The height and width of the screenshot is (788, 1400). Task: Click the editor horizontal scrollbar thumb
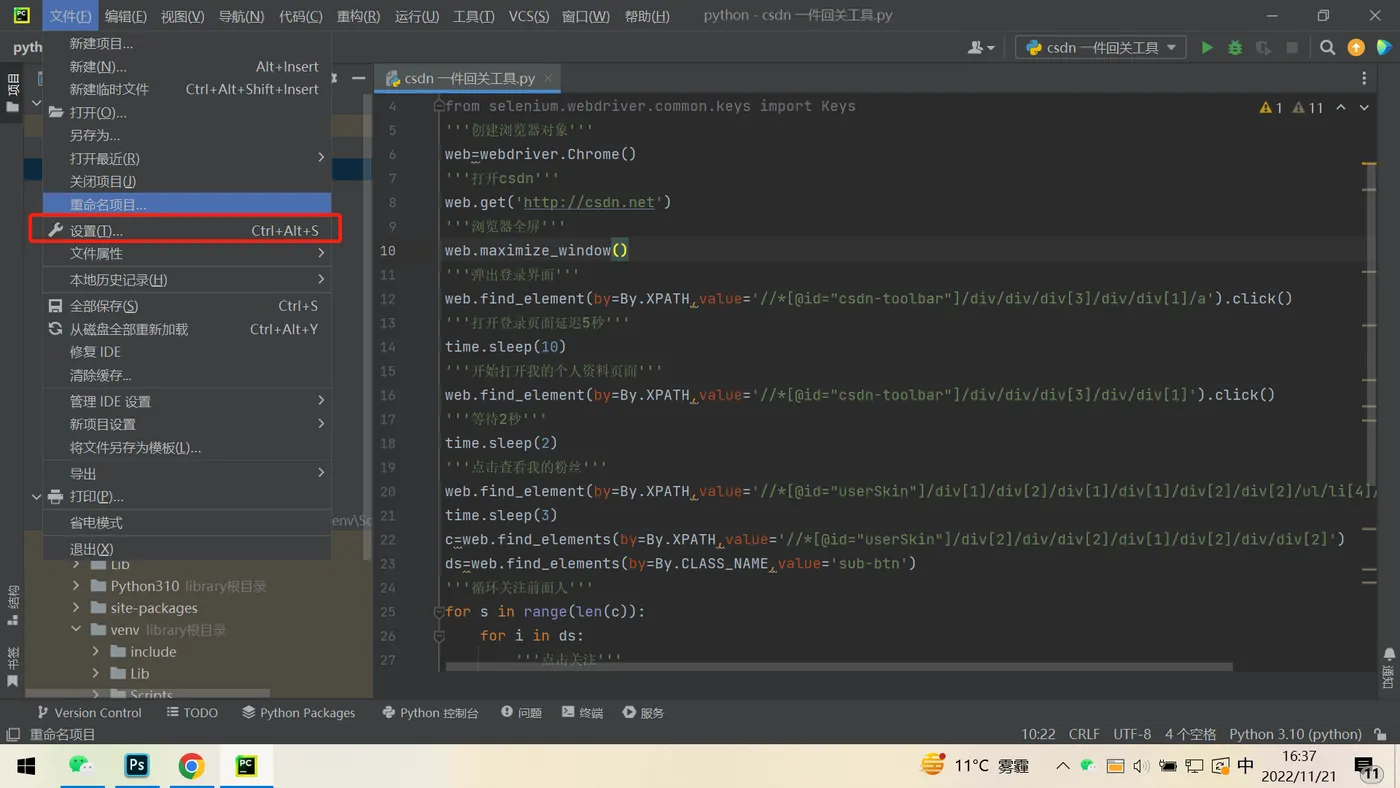coord(839,666)
